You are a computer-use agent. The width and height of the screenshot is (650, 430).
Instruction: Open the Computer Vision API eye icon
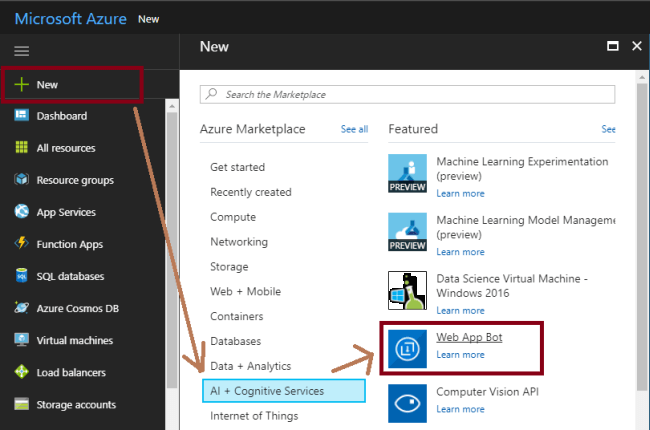[407, 402]
